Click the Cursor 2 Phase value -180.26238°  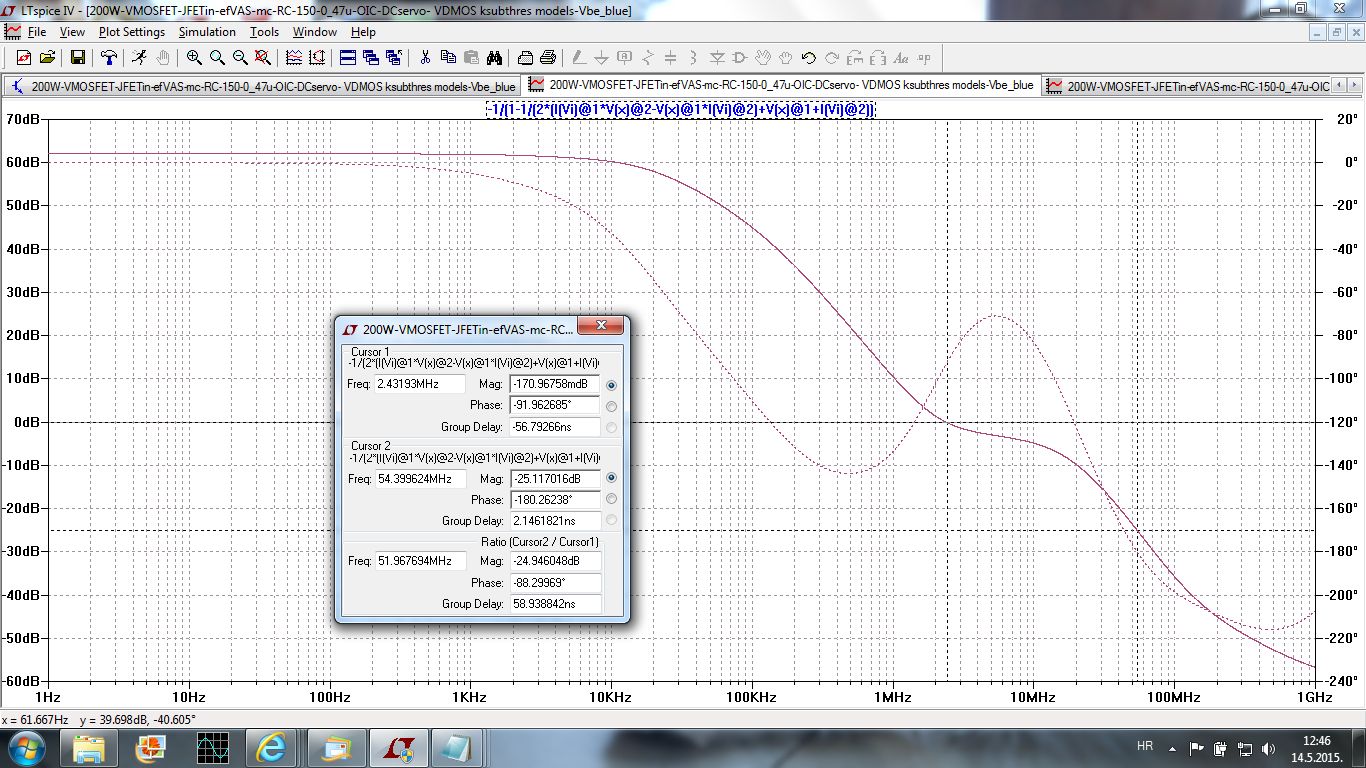pos(555,499)
